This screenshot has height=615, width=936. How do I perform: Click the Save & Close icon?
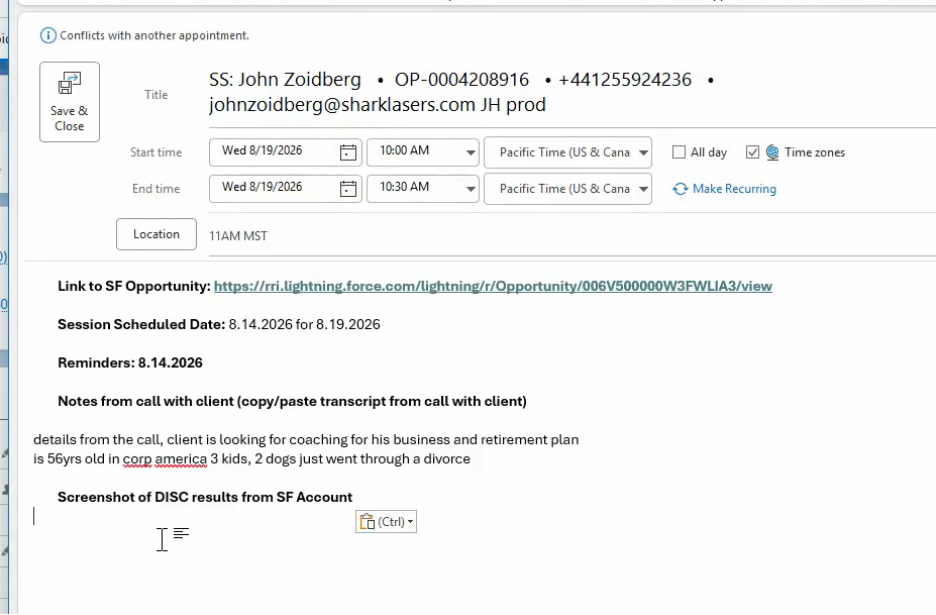click(x=69, y=84)
